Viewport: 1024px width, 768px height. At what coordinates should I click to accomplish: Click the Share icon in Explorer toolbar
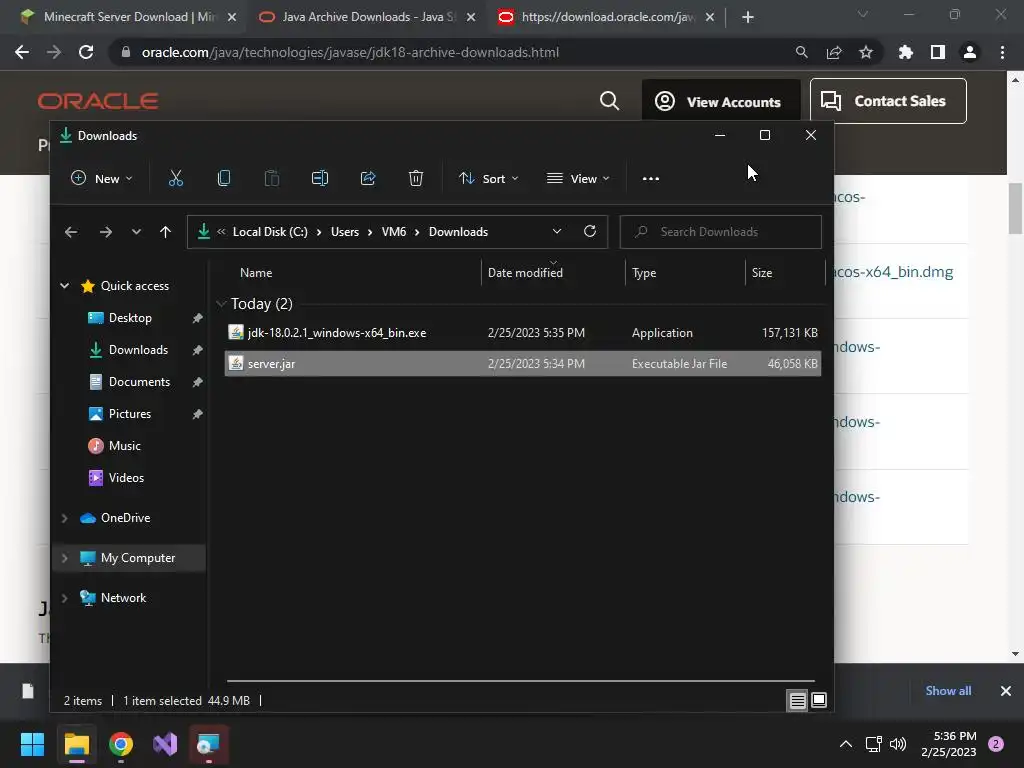coord(368,178)
